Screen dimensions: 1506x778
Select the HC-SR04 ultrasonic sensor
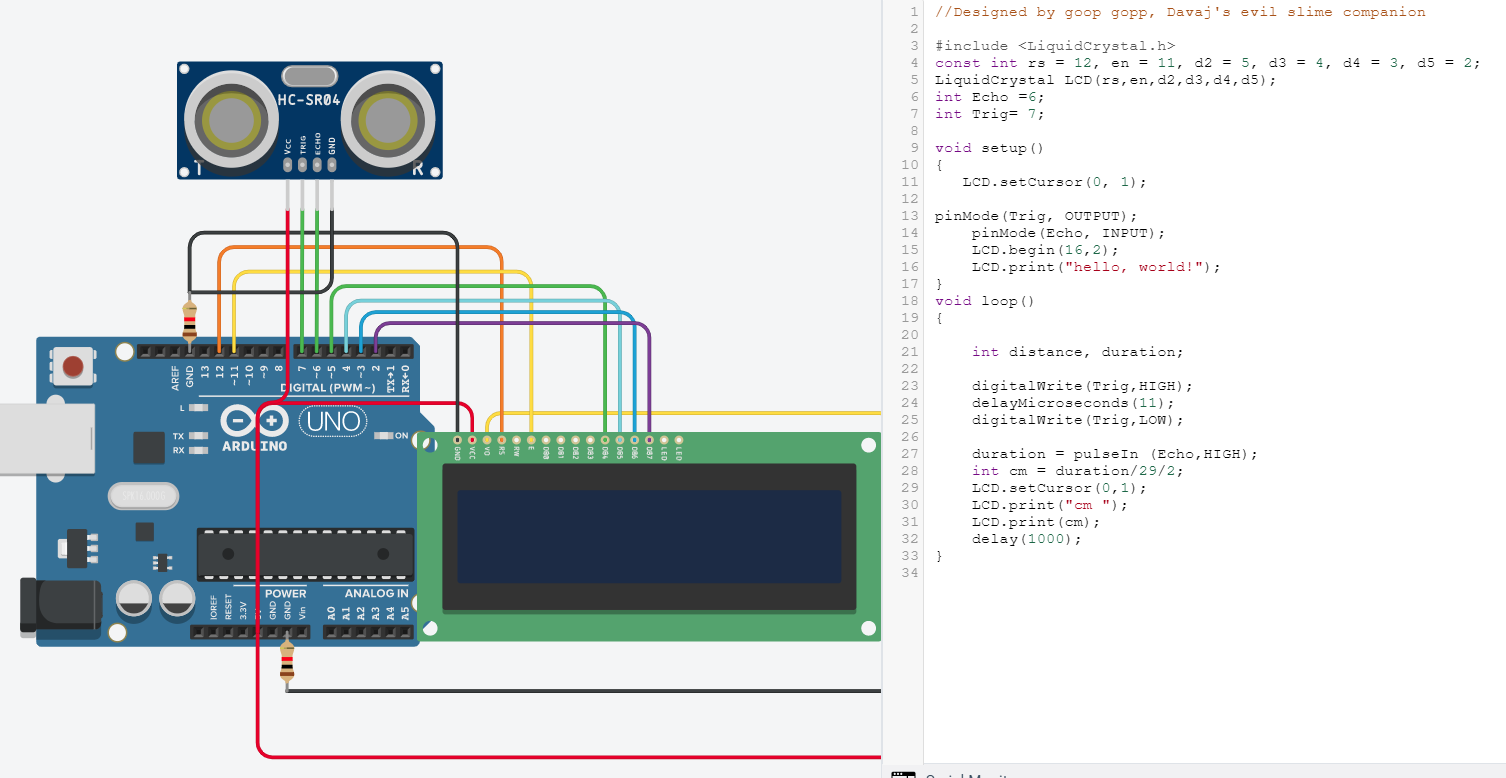(x=310, y=120)
